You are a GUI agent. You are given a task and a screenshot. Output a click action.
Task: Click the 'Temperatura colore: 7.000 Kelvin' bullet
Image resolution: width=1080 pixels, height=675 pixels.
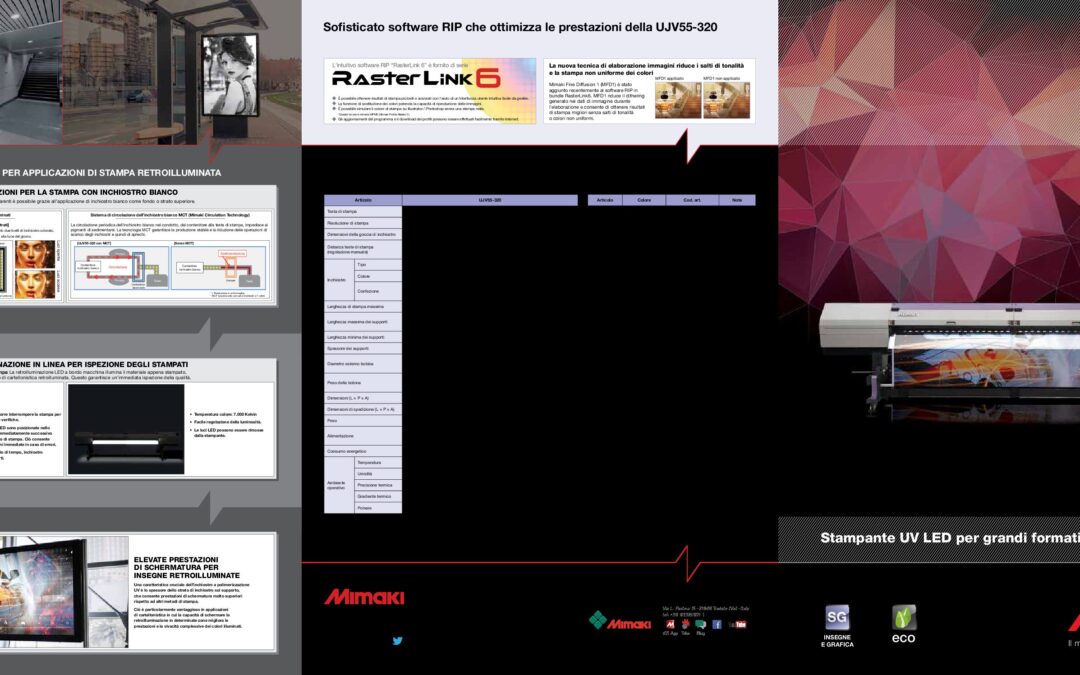coord(224,415)
